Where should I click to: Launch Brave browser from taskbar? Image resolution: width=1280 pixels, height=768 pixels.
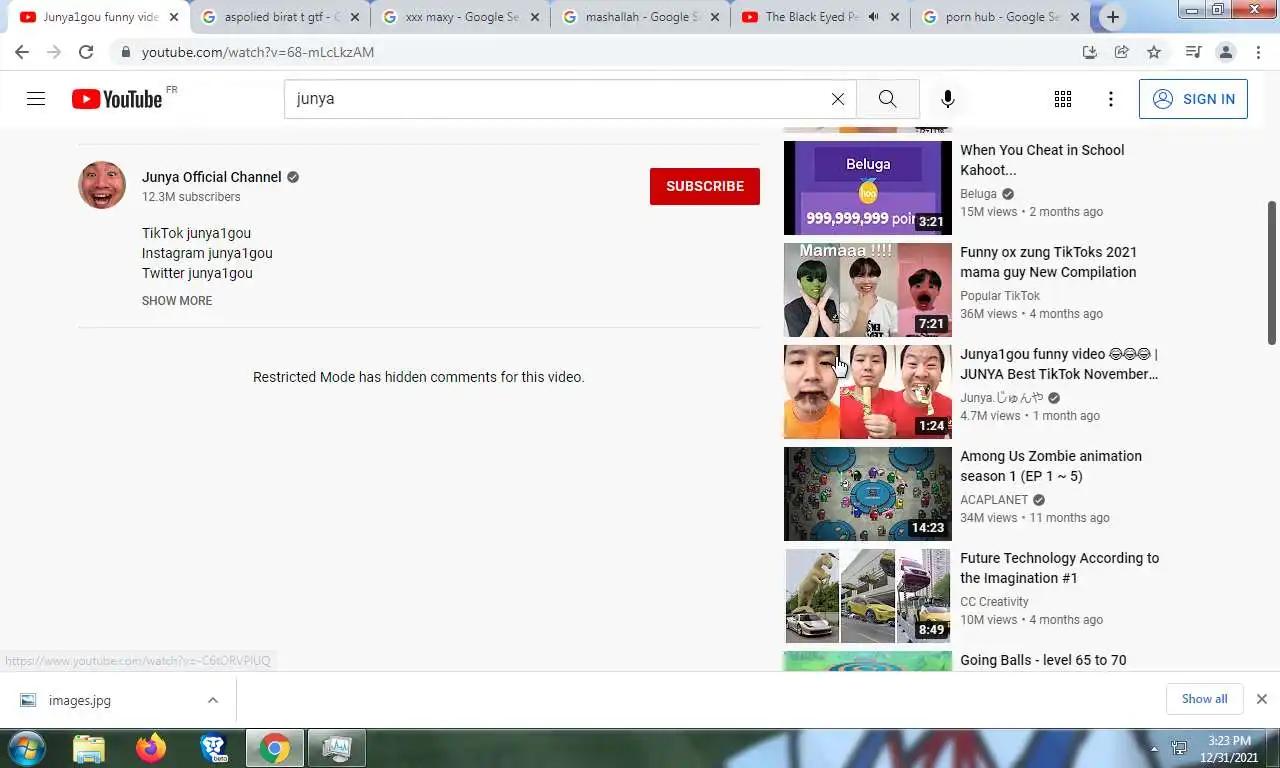tap(213, 748)
